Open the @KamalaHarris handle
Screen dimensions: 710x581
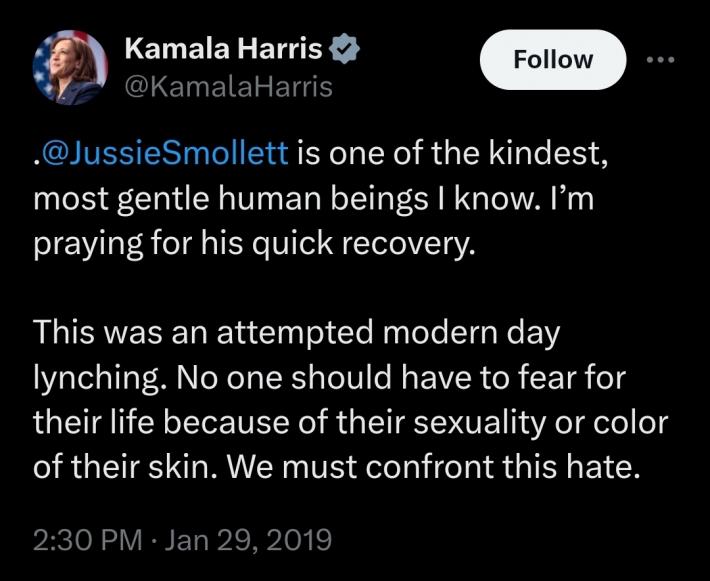pos(229,86)
